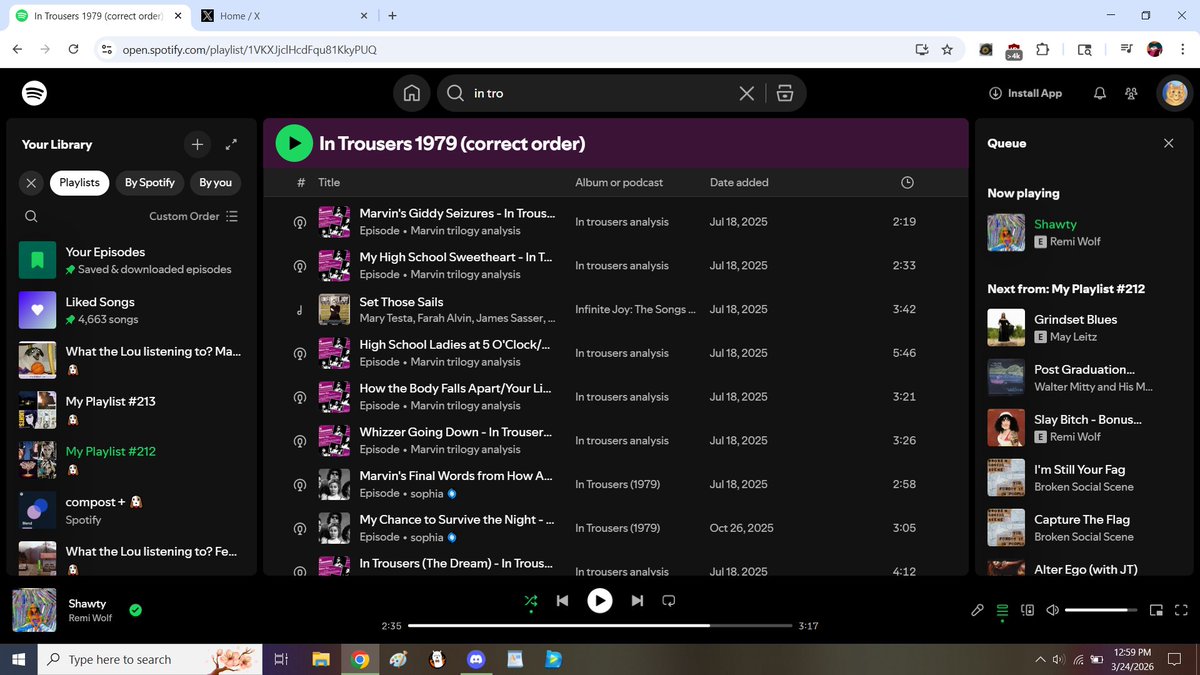Select the Playlists filter chip

pos(80,183)
